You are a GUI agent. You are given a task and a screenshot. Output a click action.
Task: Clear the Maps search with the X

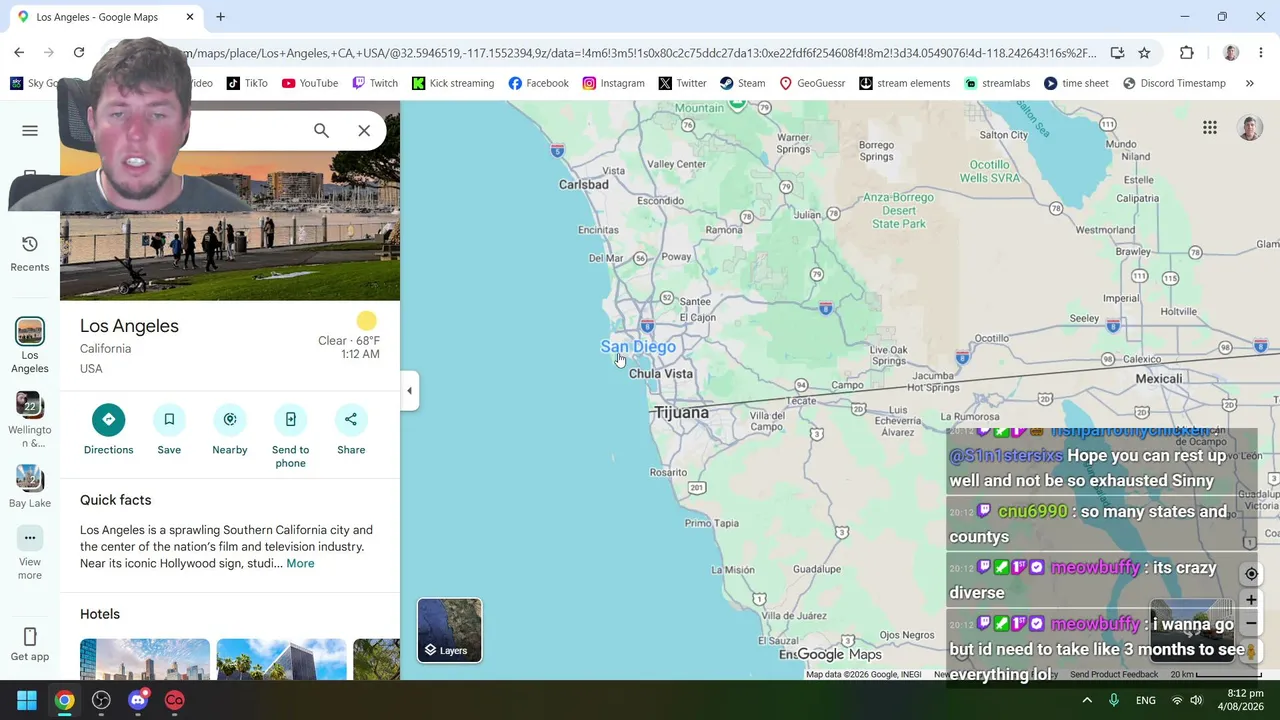pyautogui.click(x=364, y=131)
